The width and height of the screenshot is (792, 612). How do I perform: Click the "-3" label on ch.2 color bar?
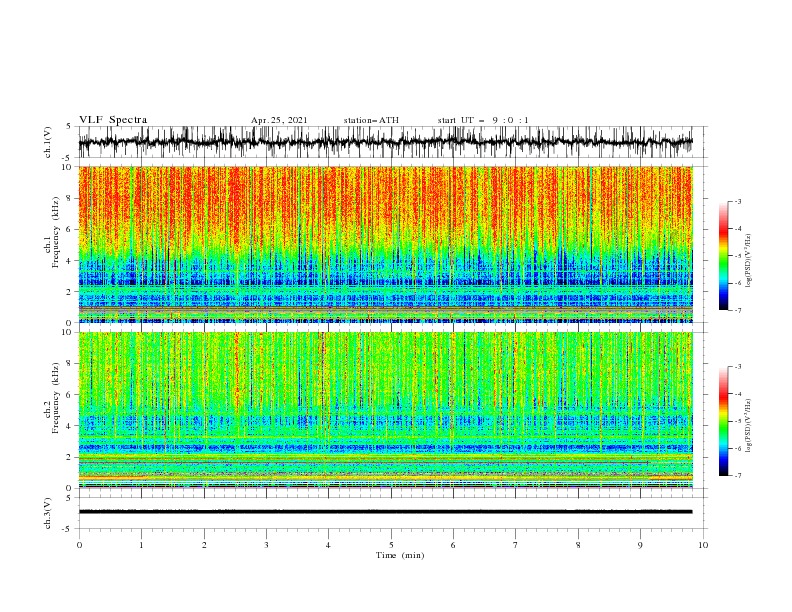tap(738, 367)
